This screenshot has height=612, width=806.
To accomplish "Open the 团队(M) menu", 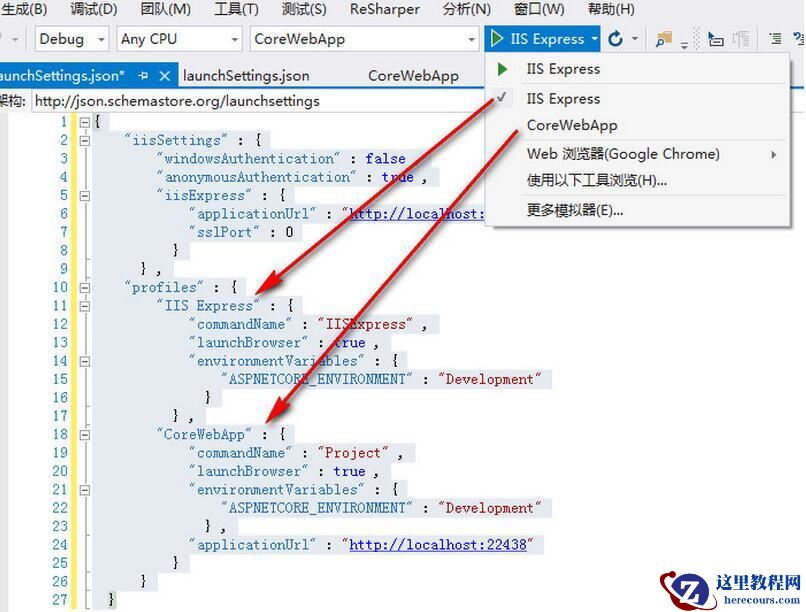I will coord(165,9).
